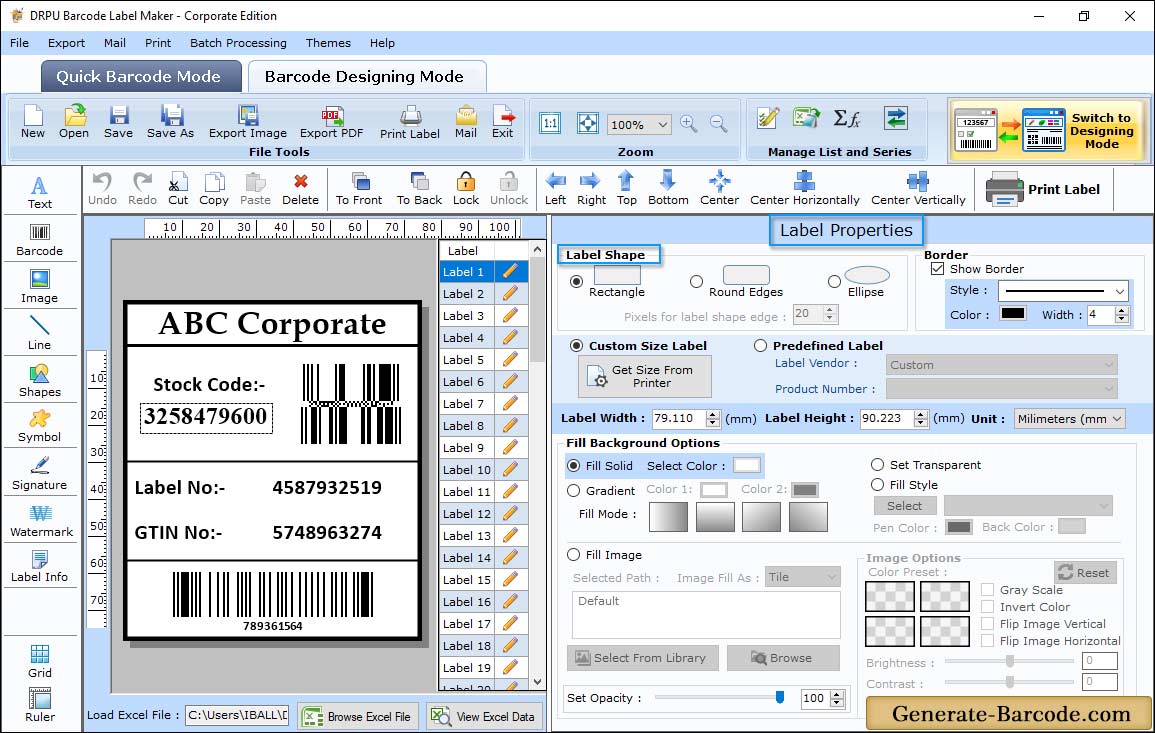Screen dimensions: 1155x733
Task: Choose the Image tool in the sidebar
Action: click(x=40, y=287)
